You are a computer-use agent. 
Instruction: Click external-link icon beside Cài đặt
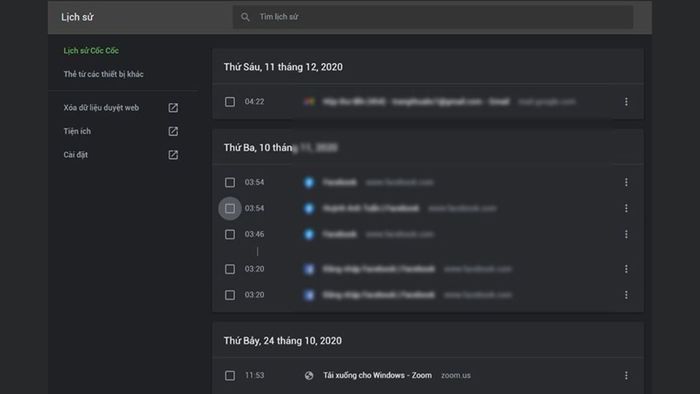pos(173,155)
